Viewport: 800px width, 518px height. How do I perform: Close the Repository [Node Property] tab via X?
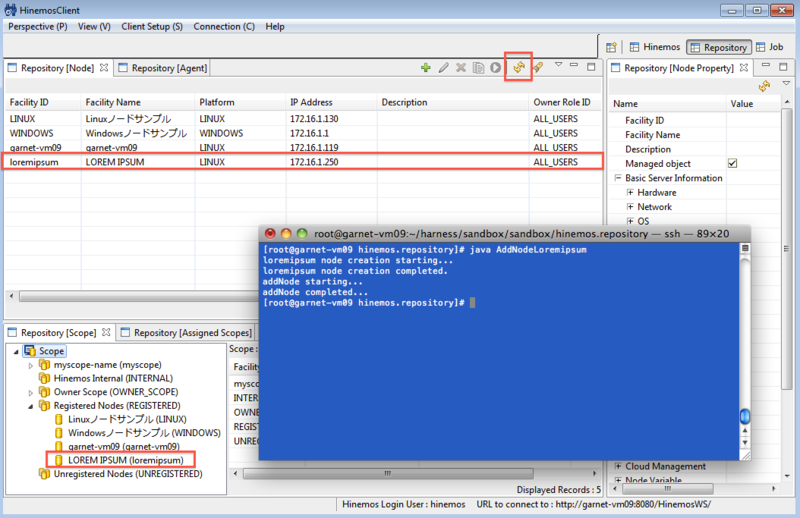[x=744, y=67]
